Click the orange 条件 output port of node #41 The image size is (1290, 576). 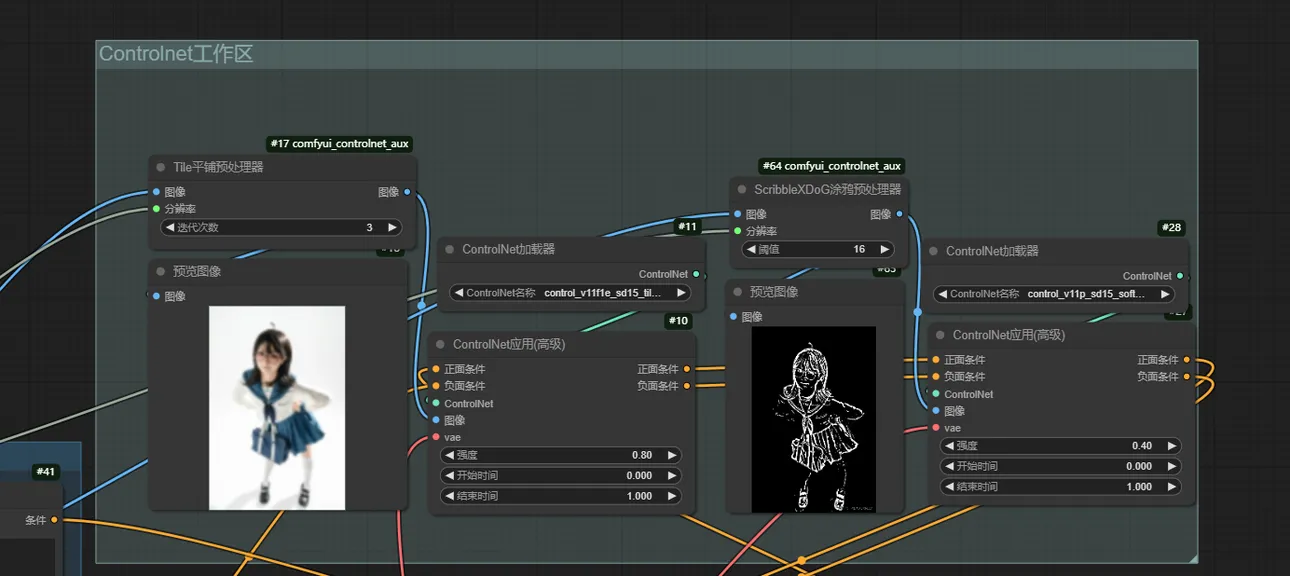[54, 520]
